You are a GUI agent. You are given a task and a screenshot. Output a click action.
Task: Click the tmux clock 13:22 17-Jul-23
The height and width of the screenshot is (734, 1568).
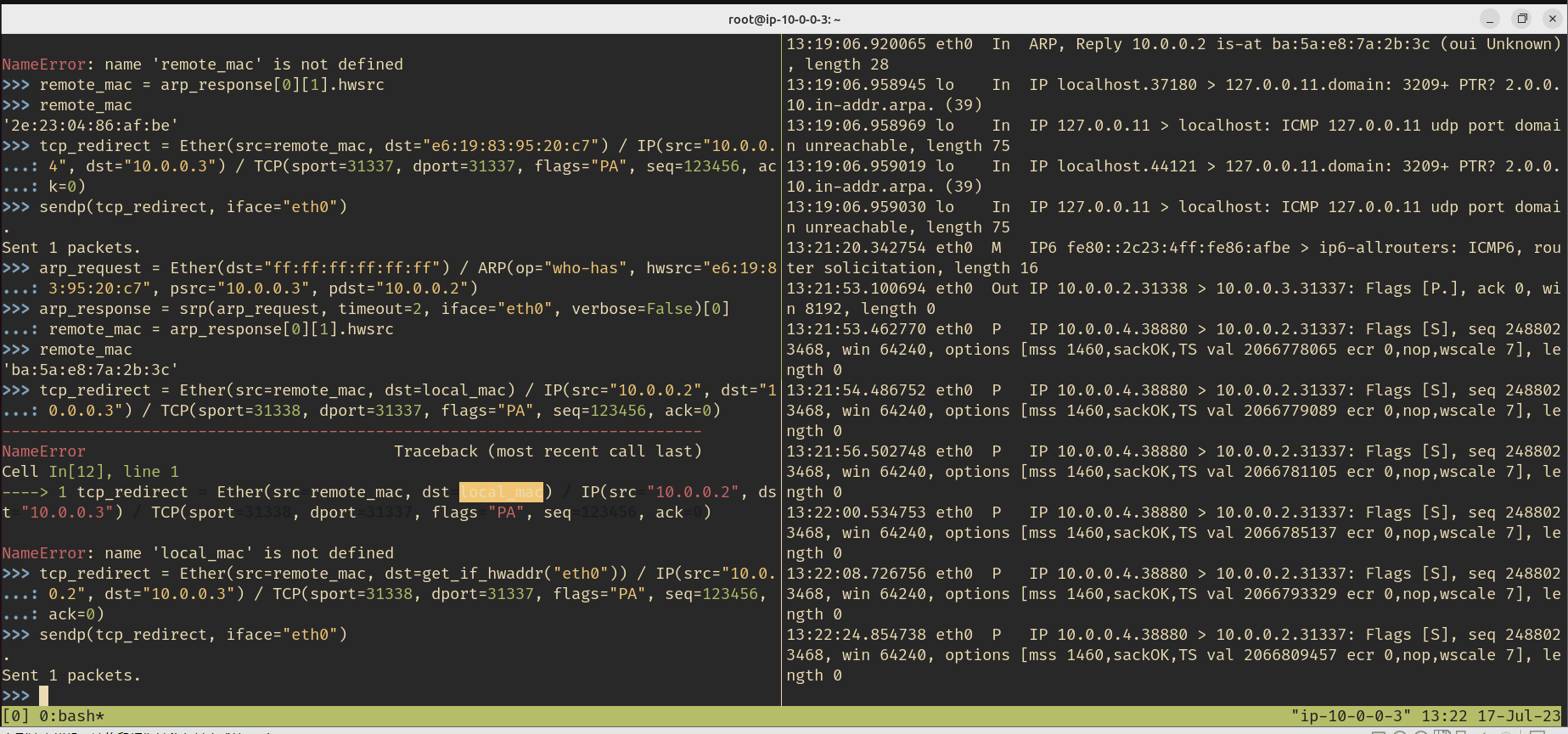click(x=1491, y=716)
